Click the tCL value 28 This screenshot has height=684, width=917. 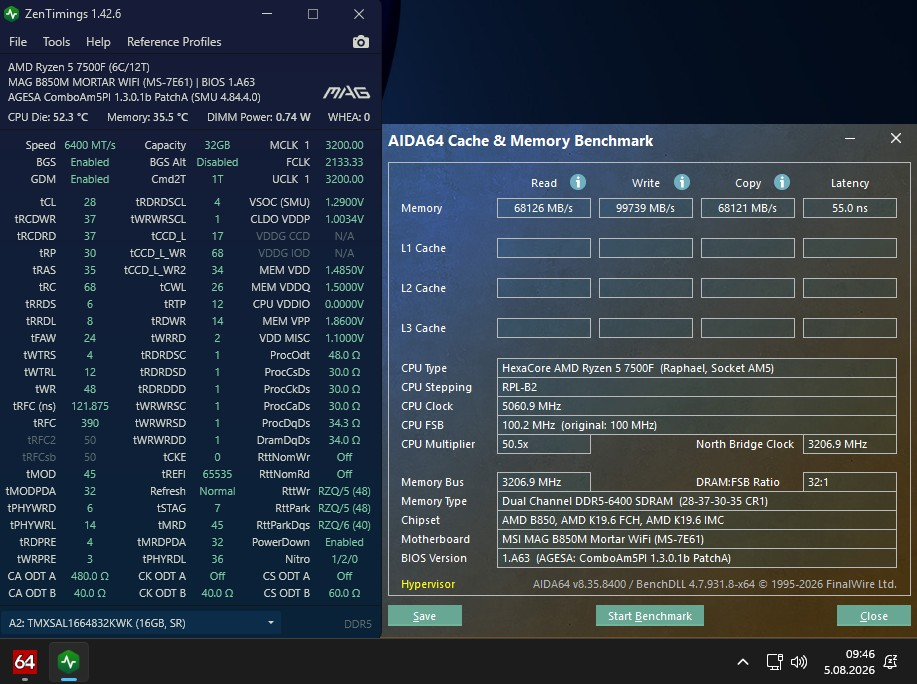89,202
